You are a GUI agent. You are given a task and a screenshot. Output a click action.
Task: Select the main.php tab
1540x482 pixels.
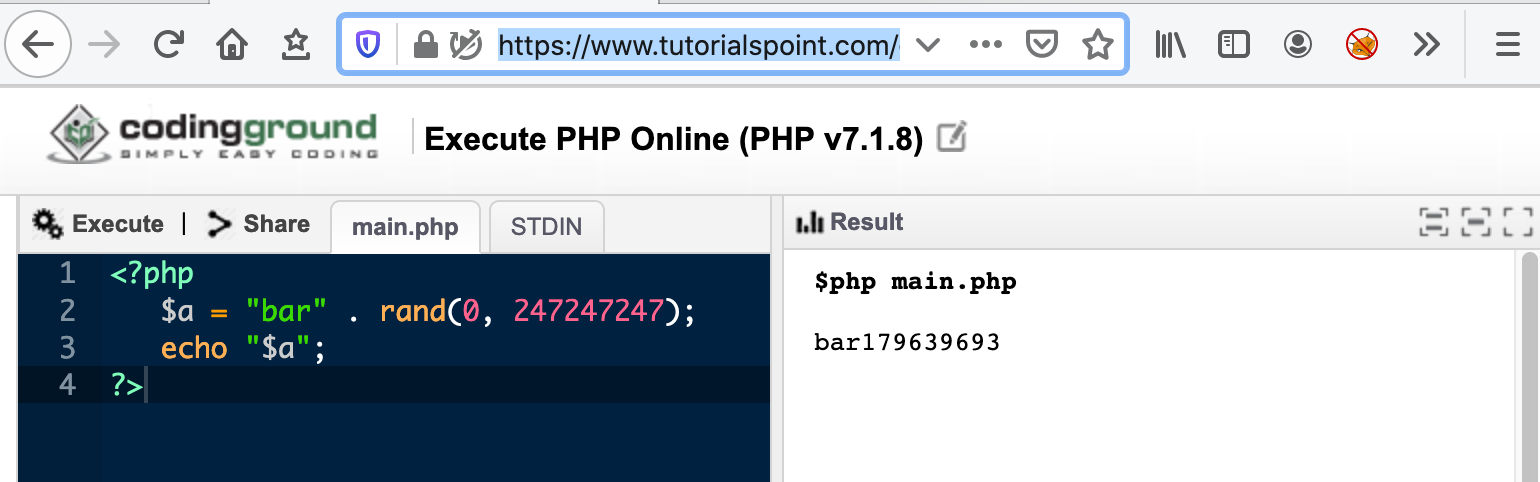point(405,227)
